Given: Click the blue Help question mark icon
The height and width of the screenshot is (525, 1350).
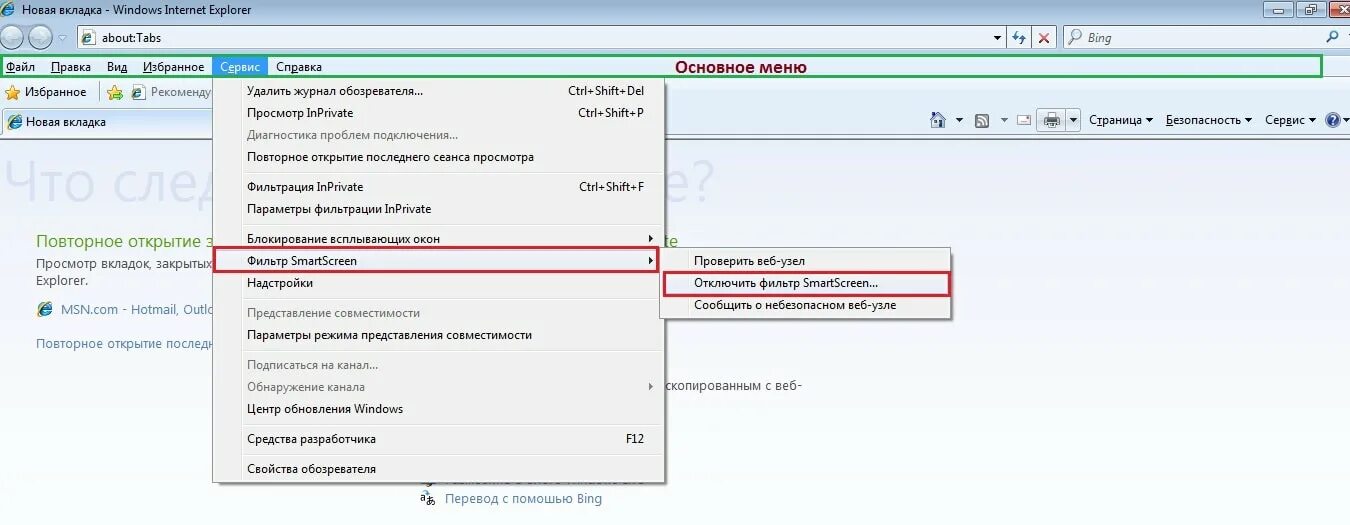Looking at the screenshot, I should (x=1332, y=120).
